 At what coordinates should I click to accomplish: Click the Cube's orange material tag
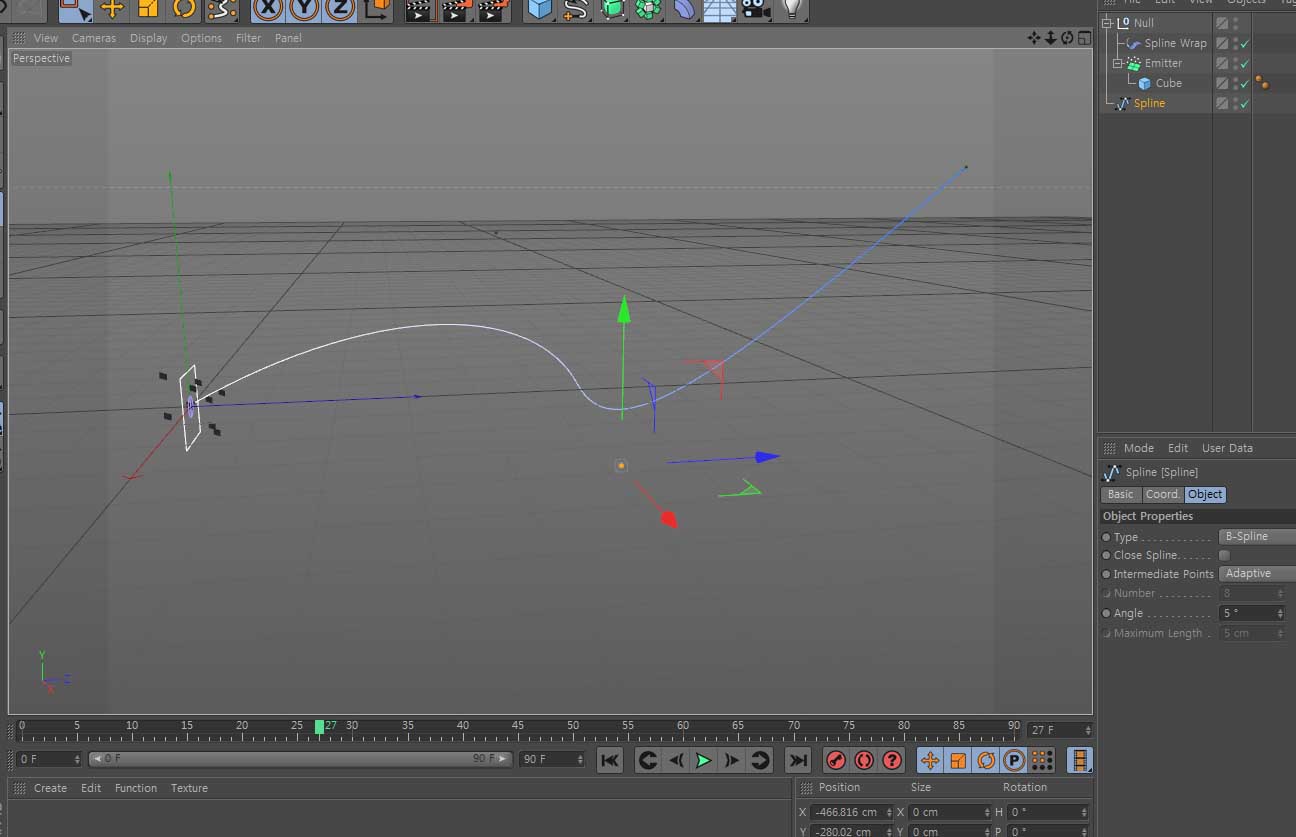point(1262,83)
